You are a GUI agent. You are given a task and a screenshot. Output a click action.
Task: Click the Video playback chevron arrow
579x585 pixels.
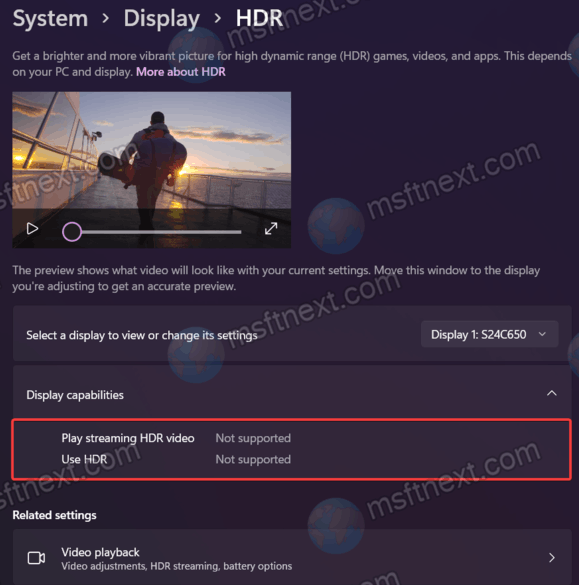(x=552, y=557)
